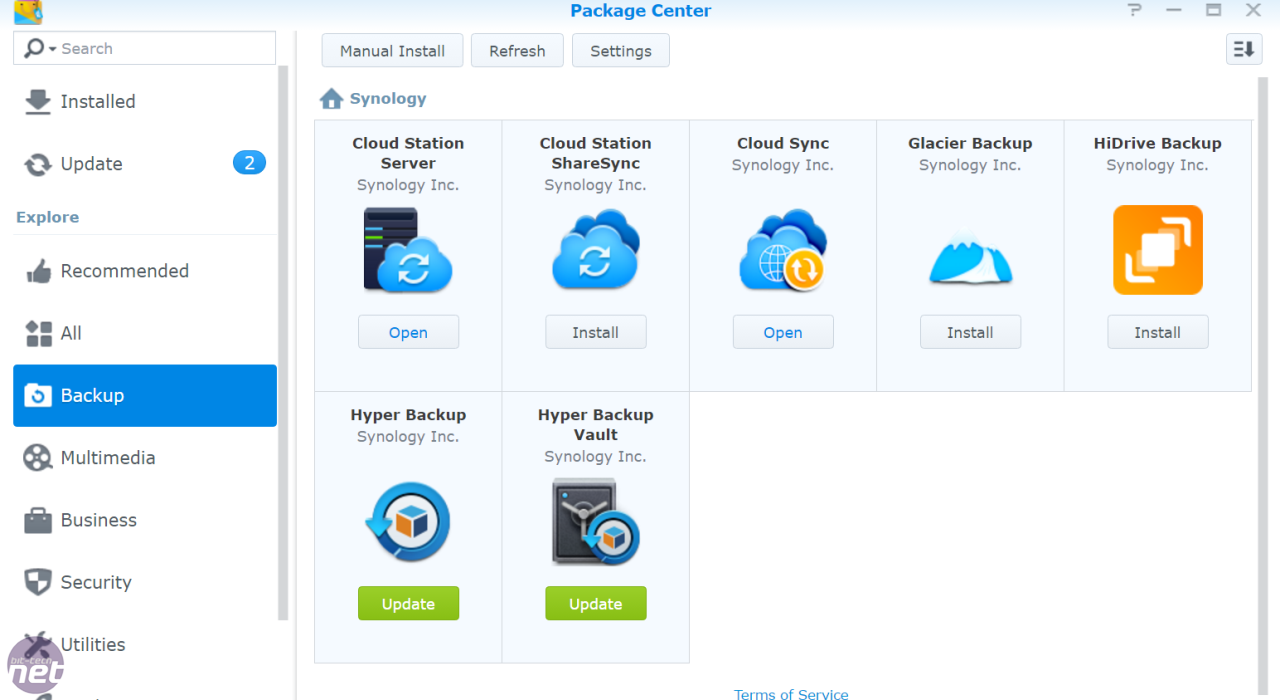
Task: Click Synology Inc. under Cloud Sync
Action: (783, 165)
